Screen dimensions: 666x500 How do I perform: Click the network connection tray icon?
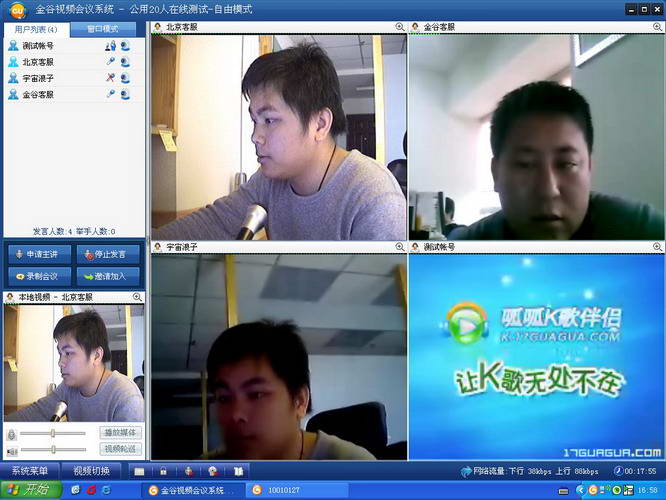pyautogui.click(x=604, y=490)
